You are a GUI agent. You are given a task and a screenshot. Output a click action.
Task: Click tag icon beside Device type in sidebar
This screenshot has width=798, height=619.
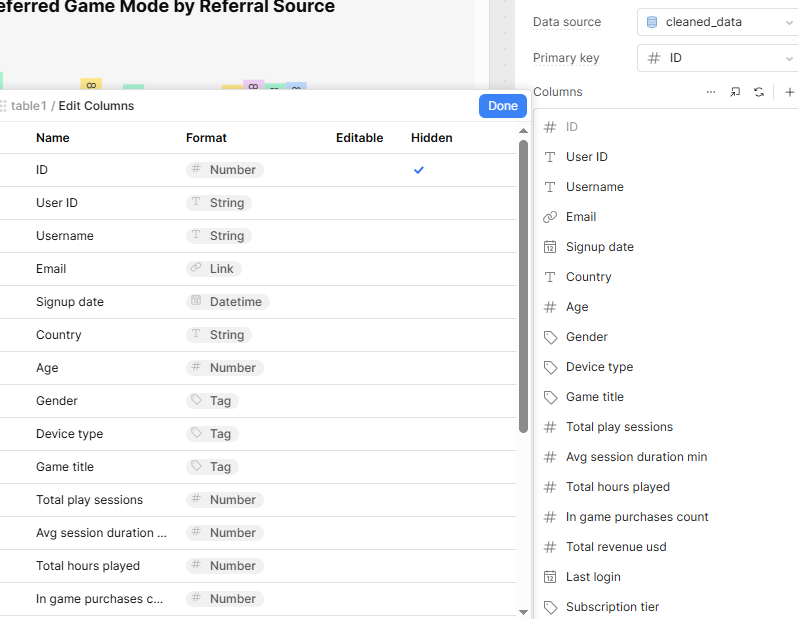tap(550, 368)
